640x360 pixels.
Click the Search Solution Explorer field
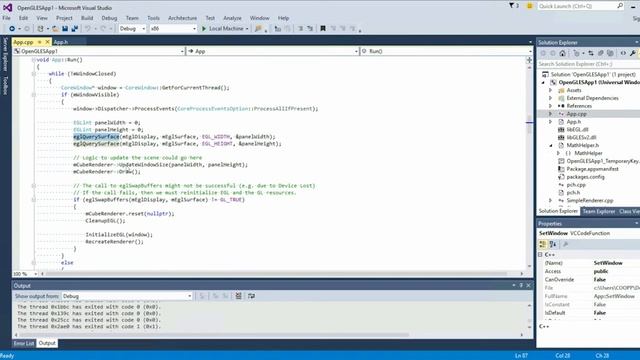(588, 64)
